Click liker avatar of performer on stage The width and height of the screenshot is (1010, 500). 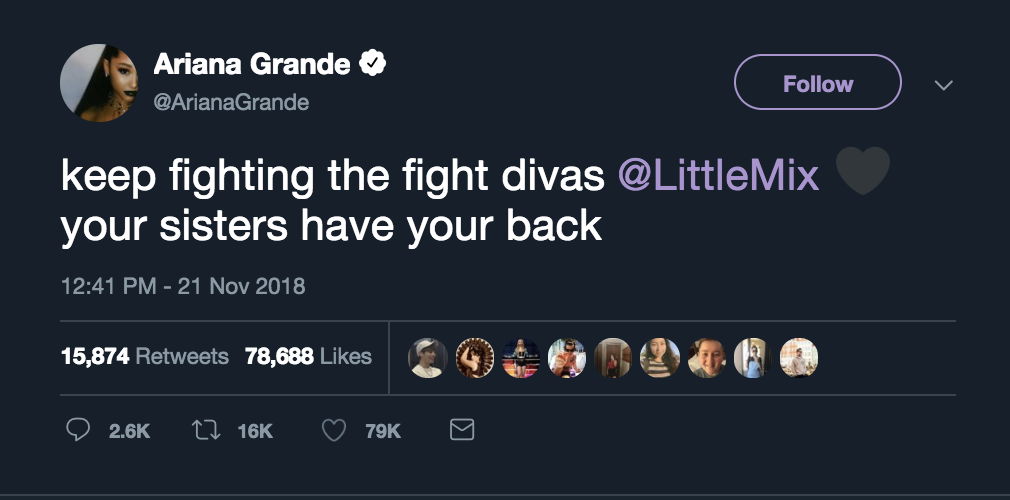(x=520, y=357)
